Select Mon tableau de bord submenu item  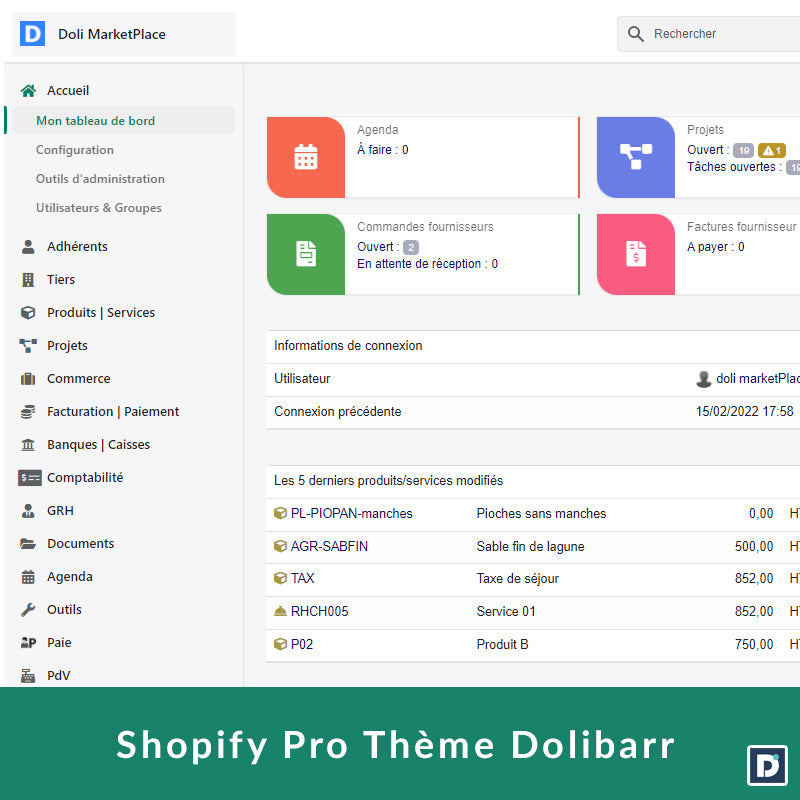(x=95, y=121)
